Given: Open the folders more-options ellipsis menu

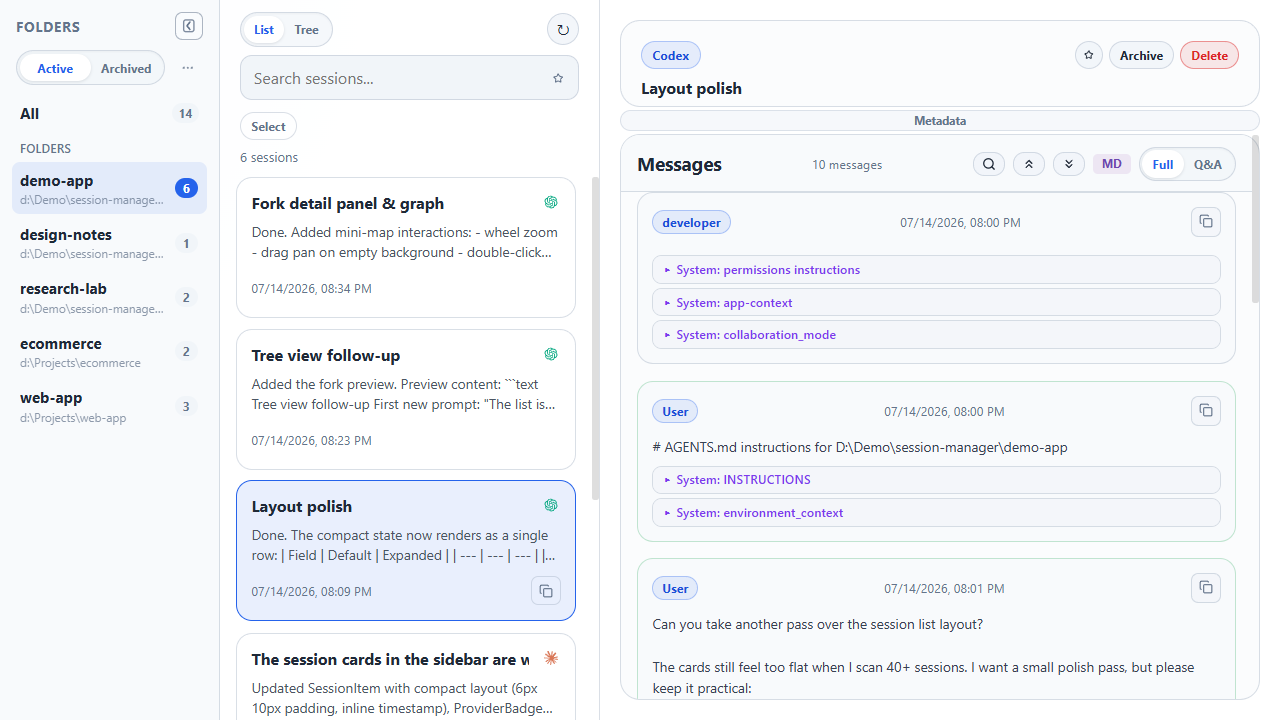Looking at the screenshot, I should (188, 68).
